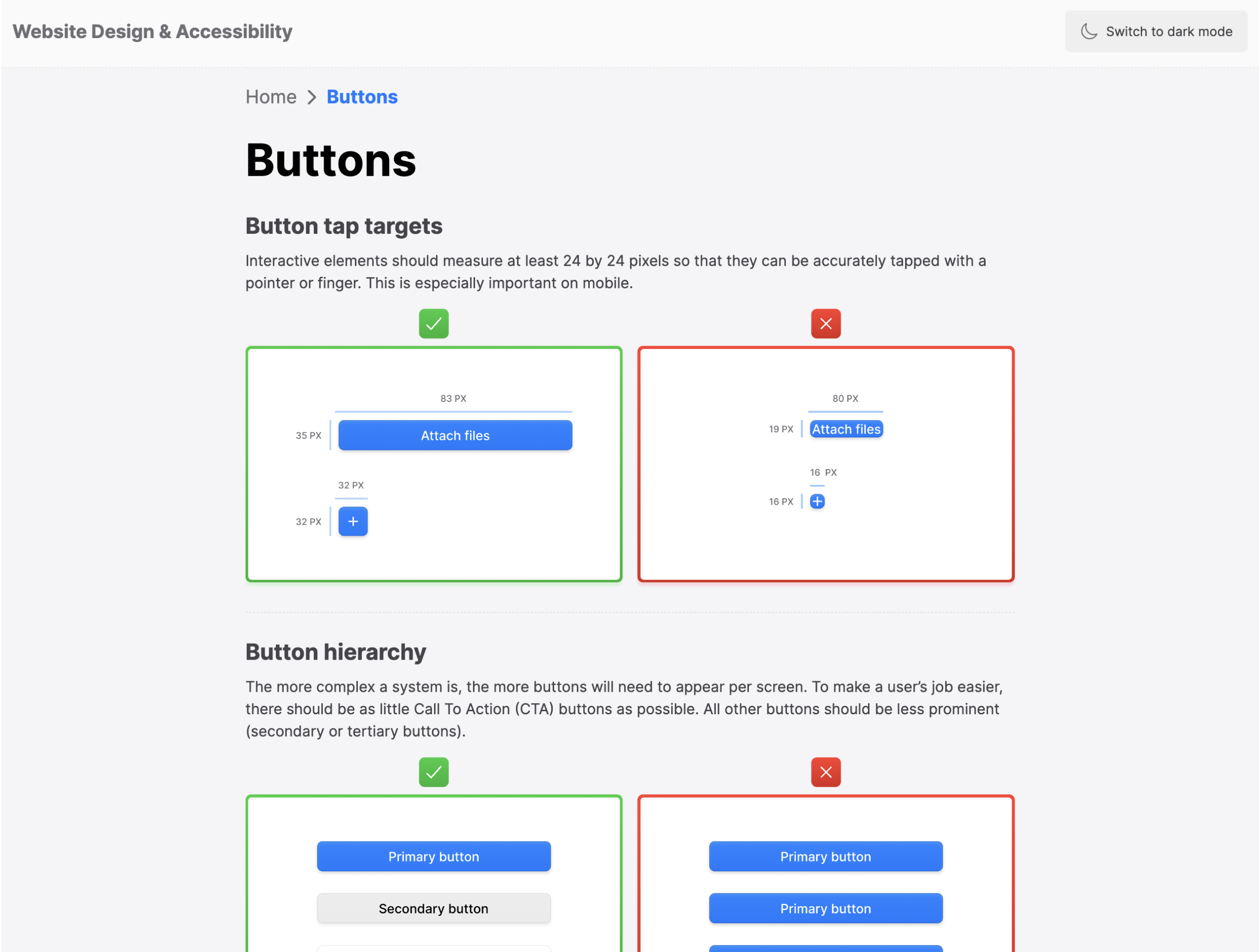1259x952 pixels.
Task: Click the small plus icon button
Action: (x=817, y=502)
